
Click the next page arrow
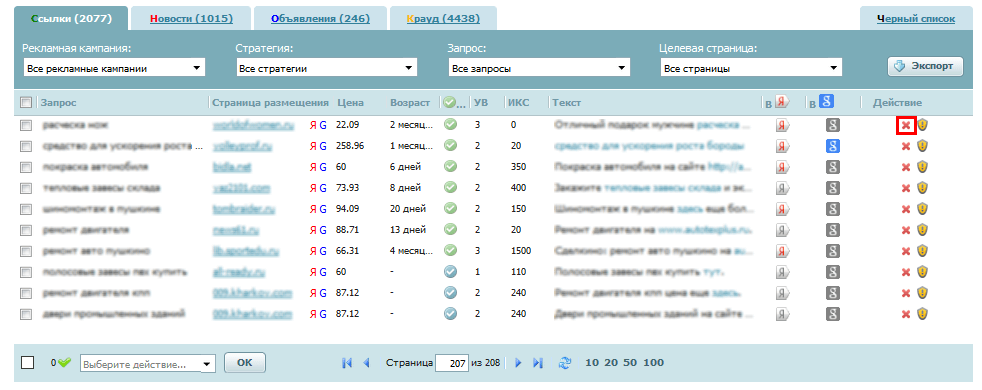[x=518, y=362]
